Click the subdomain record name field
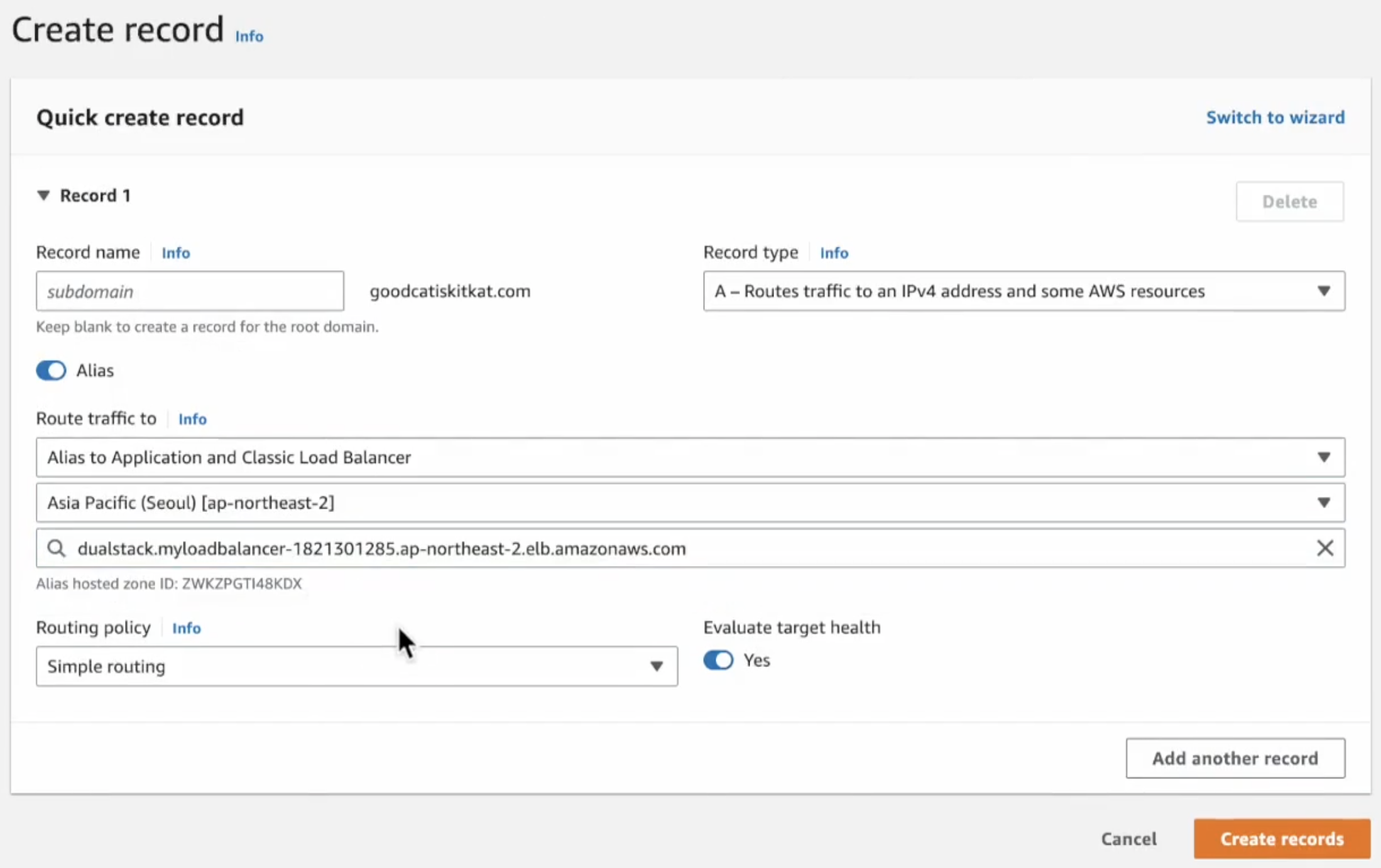 pyautogui.click(x=190, y=291)
